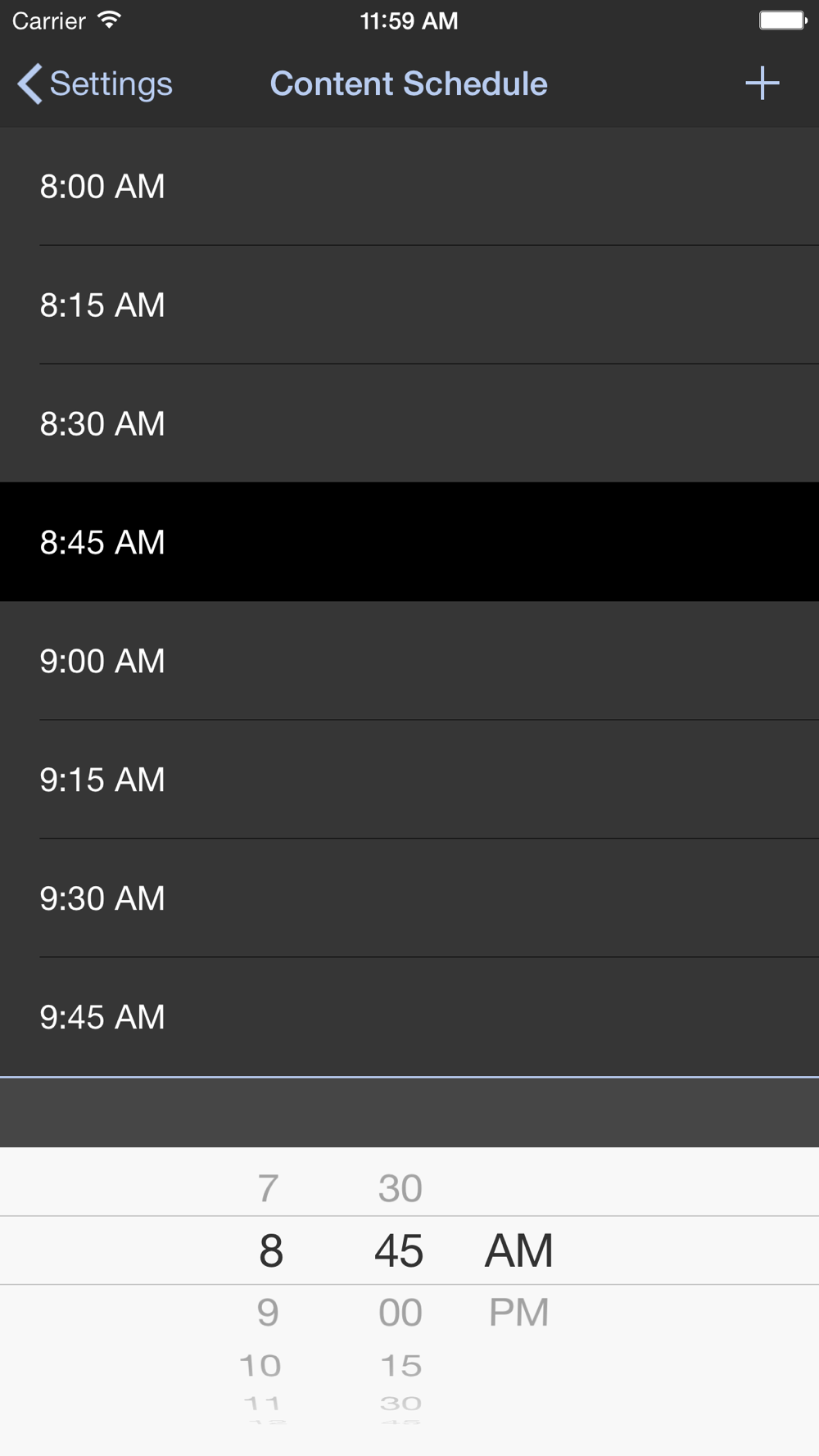Open the 8:30 AM row
This screenshot has width=819, height=1456.
pos(409,423)
